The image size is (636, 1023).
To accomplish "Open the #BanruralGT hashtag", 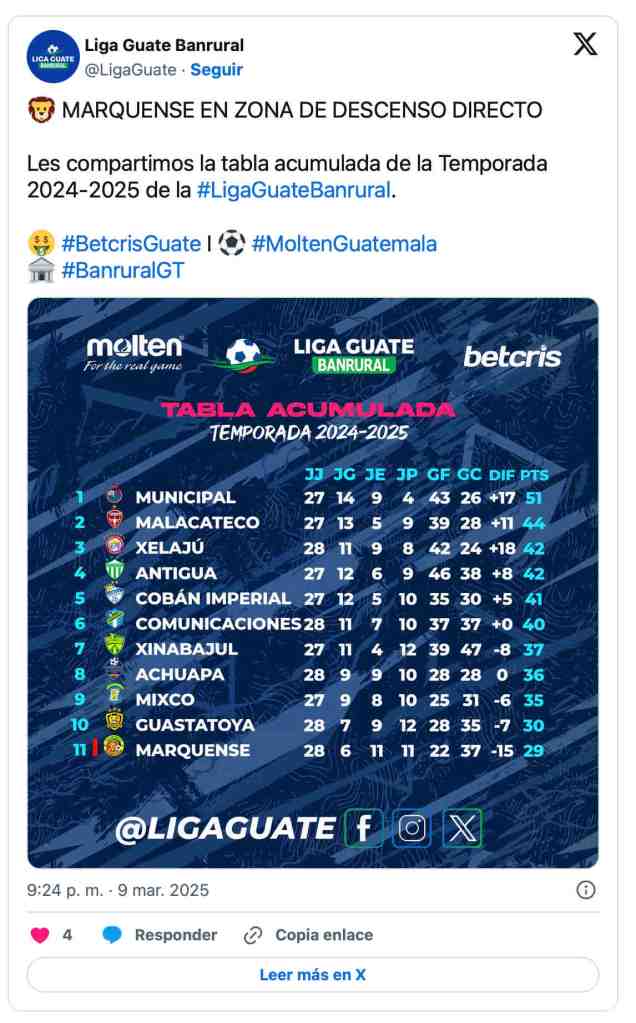I will coord(122,271).
